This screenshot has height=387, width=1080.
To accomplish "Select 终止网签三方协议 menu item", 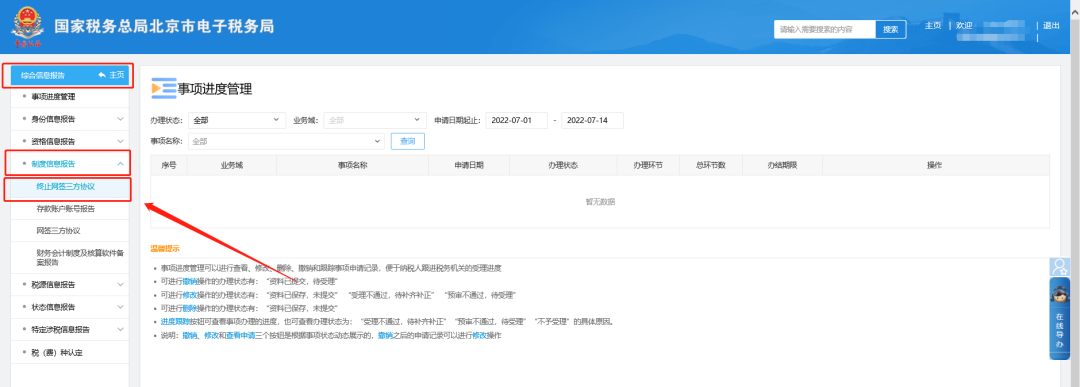I will [66, 187].
